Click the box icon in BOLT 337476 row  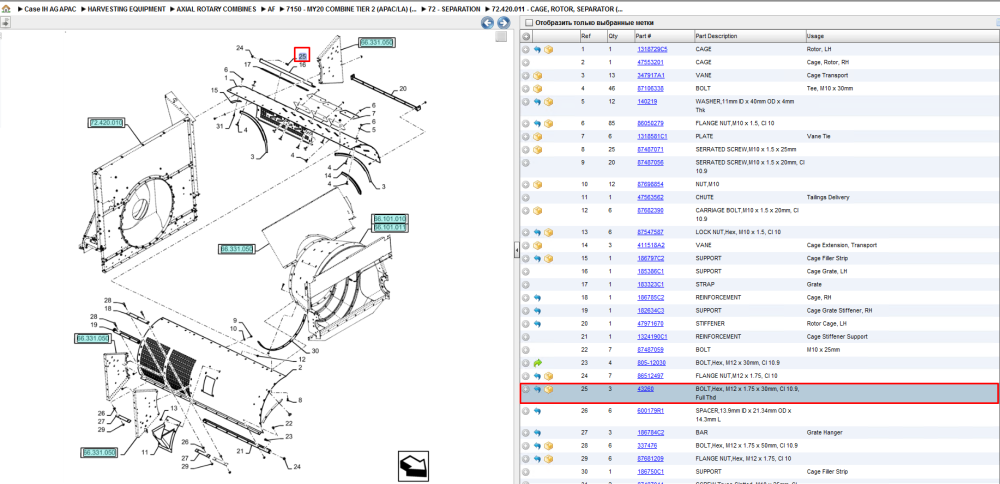548,446
